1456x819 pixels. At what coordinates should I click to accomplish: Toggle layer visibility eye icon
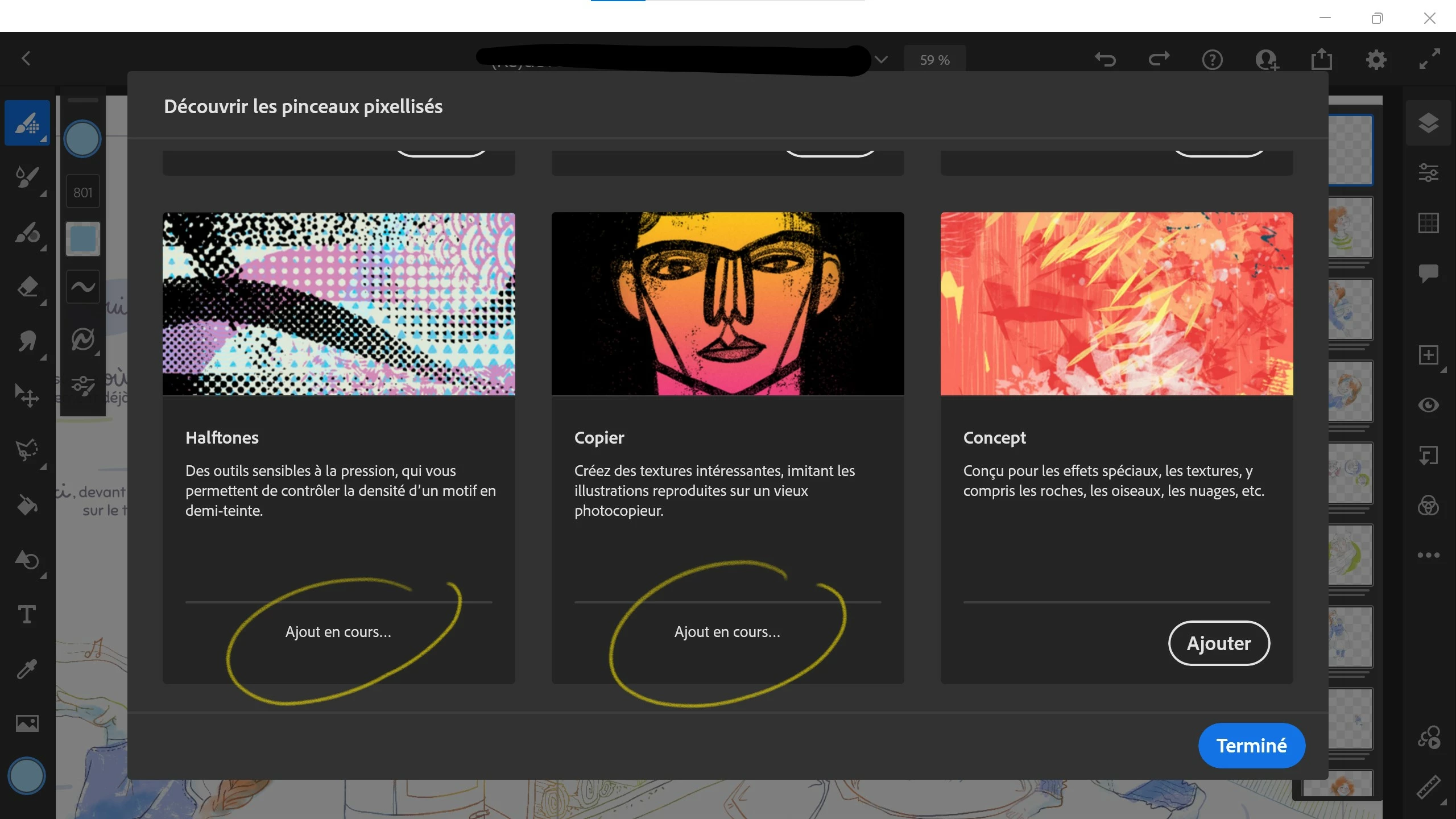click(x=1428, y=405)
